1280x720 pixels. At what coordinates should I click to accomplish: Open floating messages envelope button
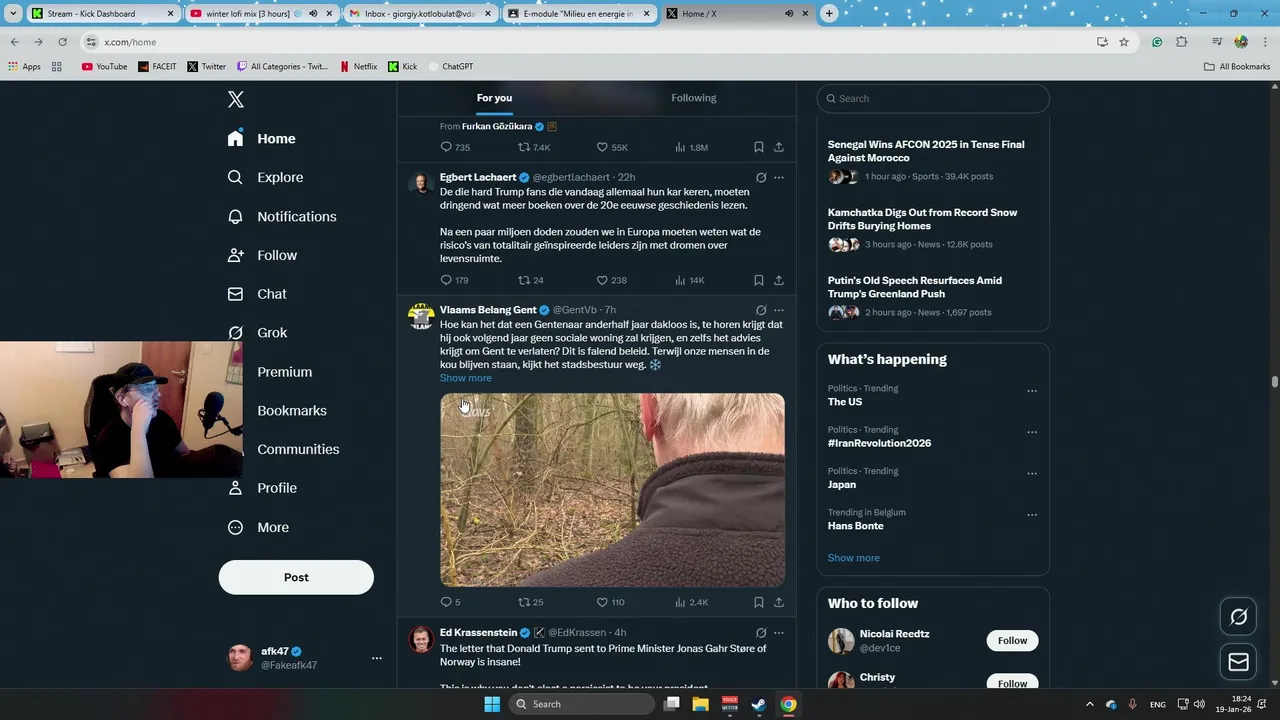pyautogui.click(x=1238, y=662)
